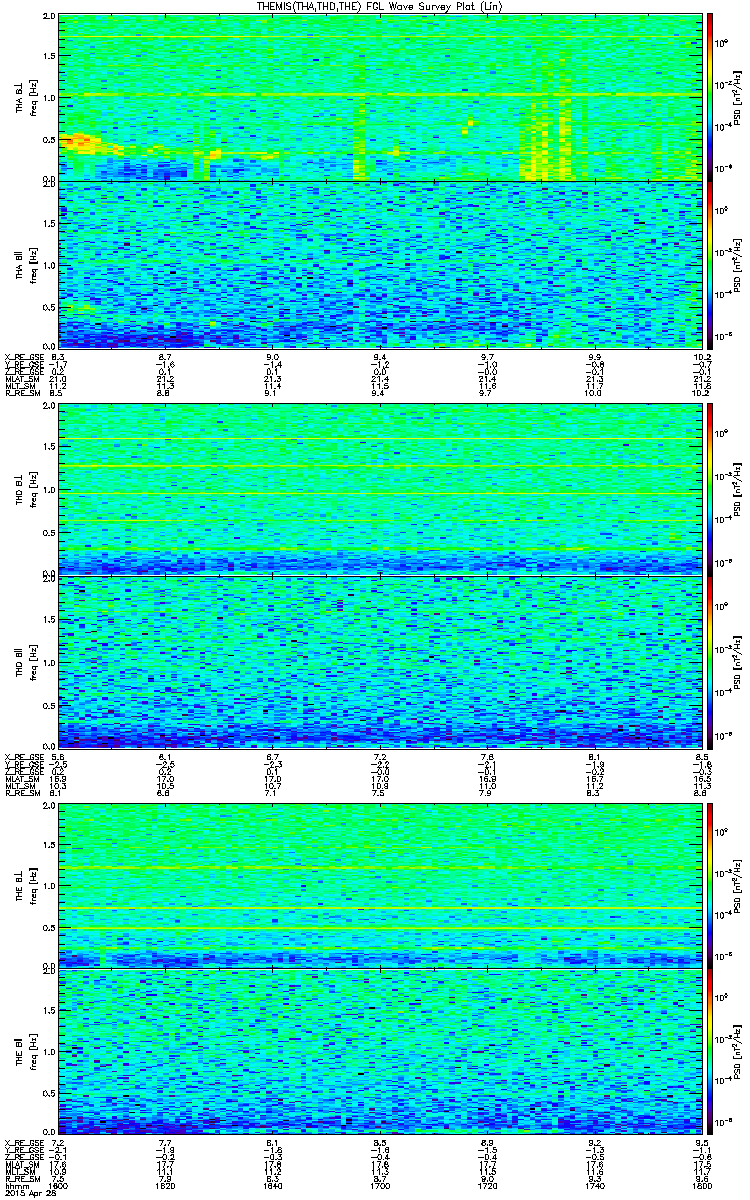Screen dimensions: 750x1200
Task: Click the PSD color bar beside THA B-parallel
Action: [710, 264]
